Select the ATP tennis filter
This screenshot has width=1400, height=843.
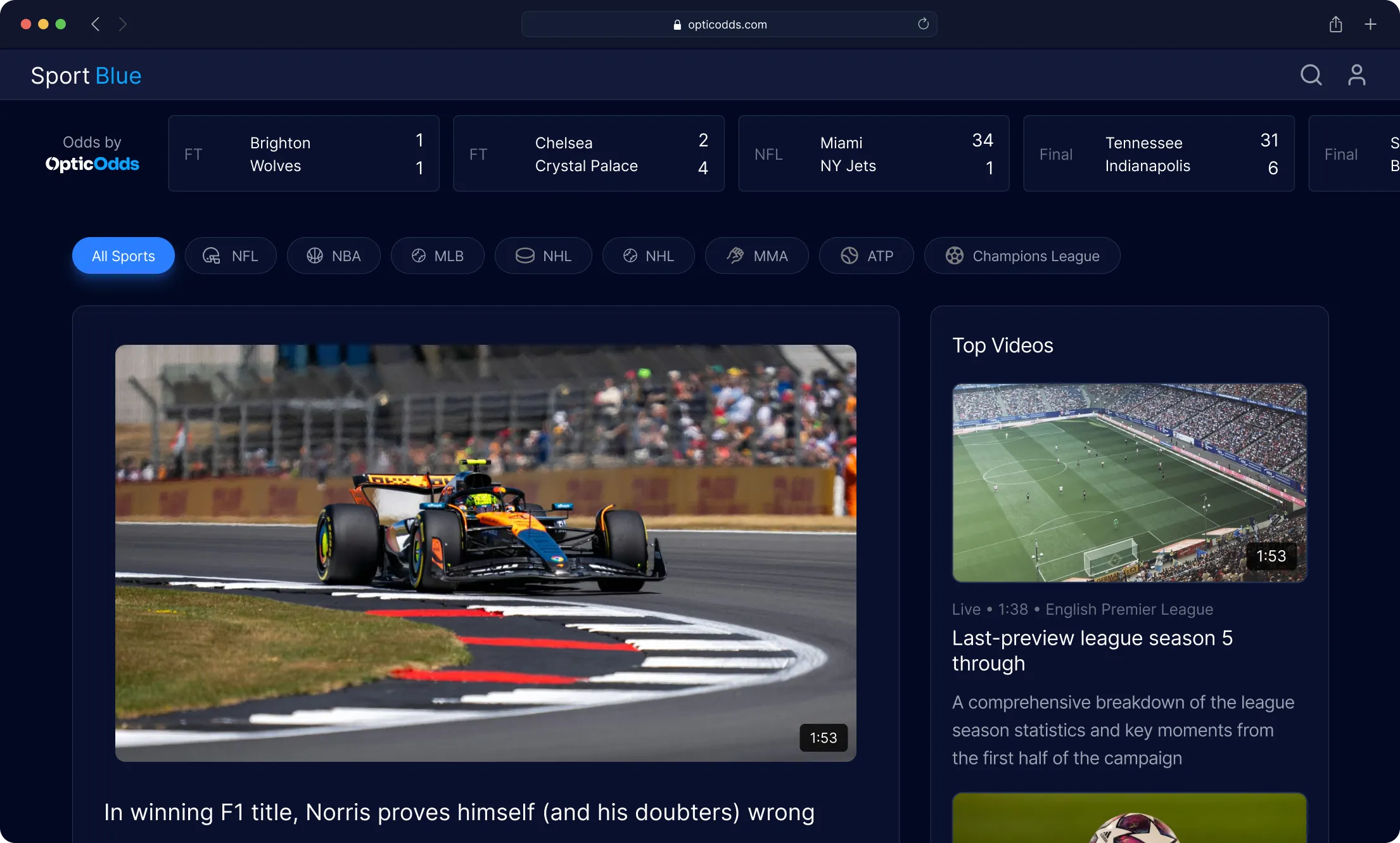pyautogui.click(x=867, y=256)
